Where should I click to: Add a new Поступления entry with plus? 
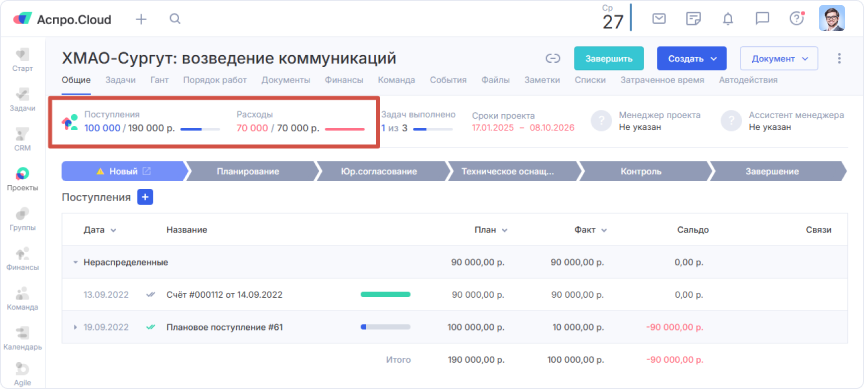[x=145, y=197]
